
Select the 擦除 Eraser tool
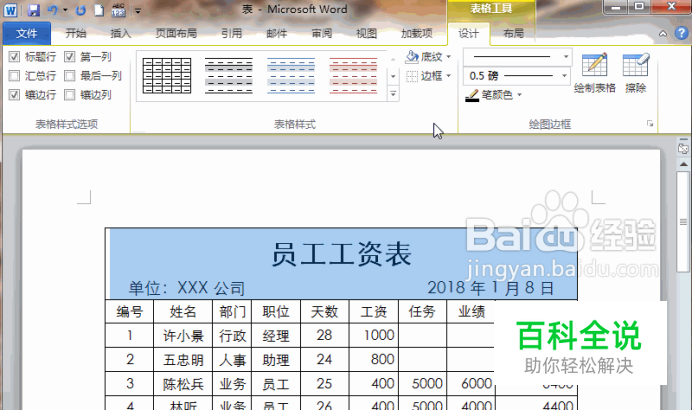coord(636,72)
